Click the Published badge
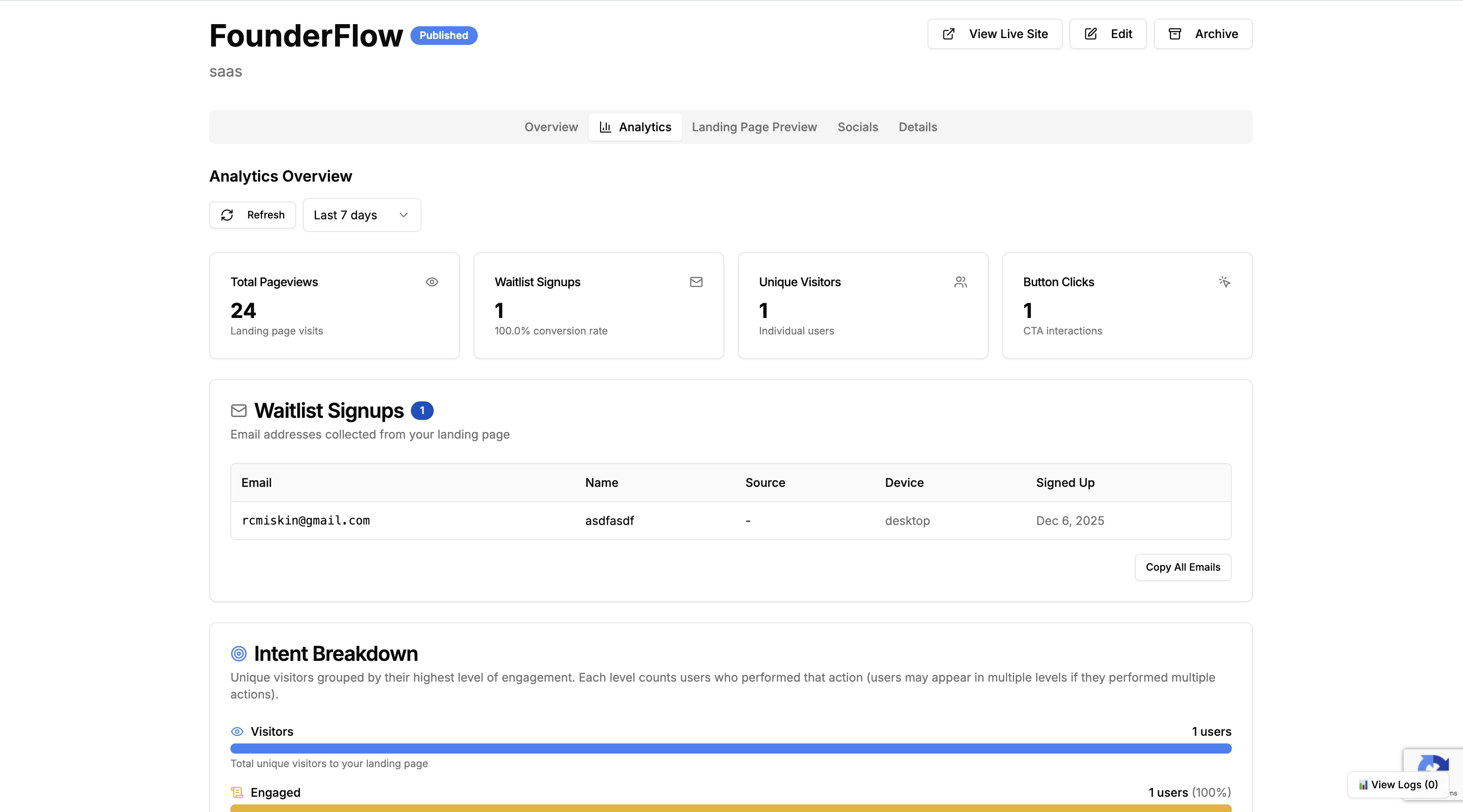 click(x=443, y=35)
